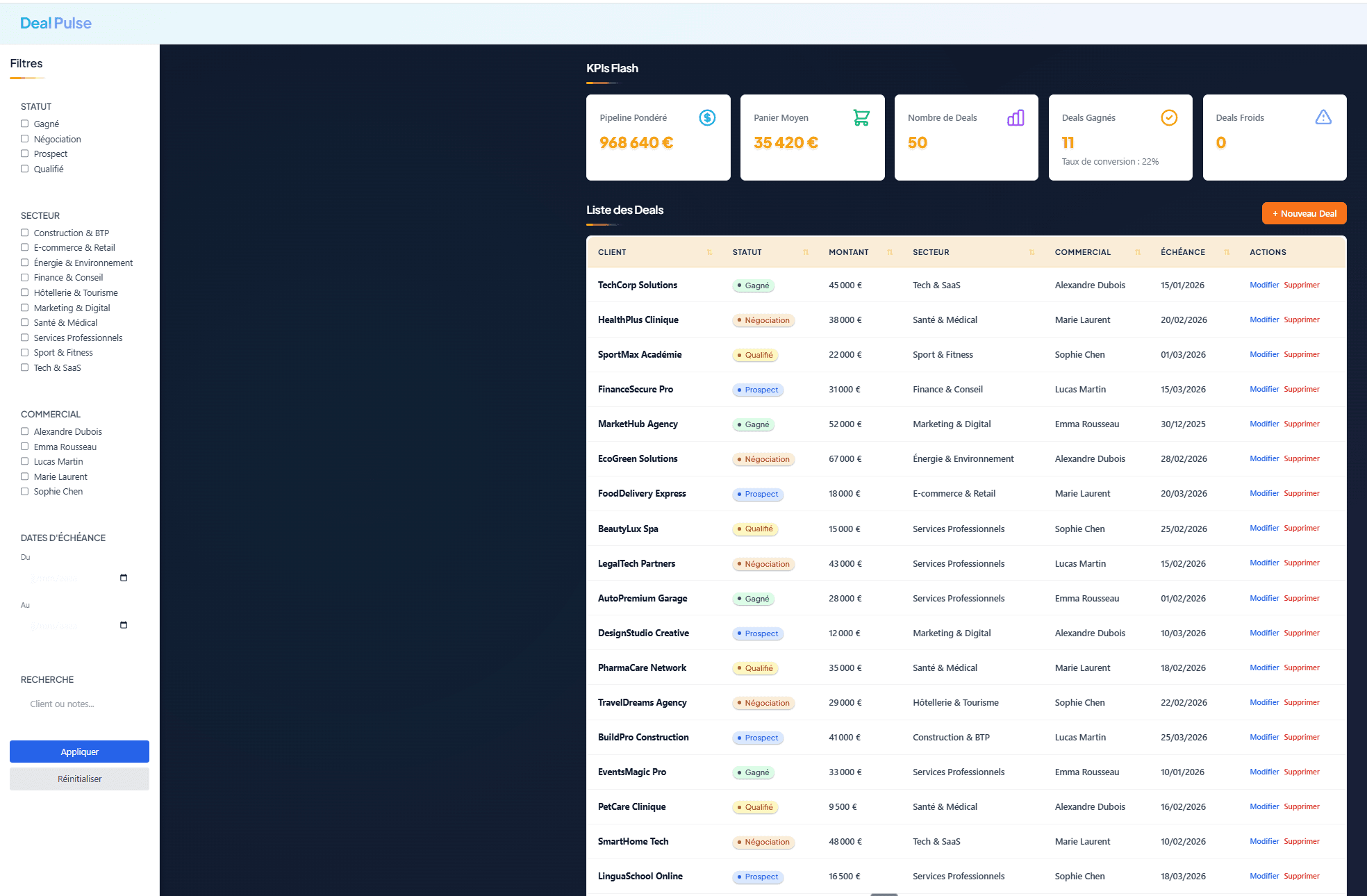The width and height of the screenshot is (1367, 896).
Task: Click the checkmark icon on Deals Gagnés card
Action: (1169, 117)
